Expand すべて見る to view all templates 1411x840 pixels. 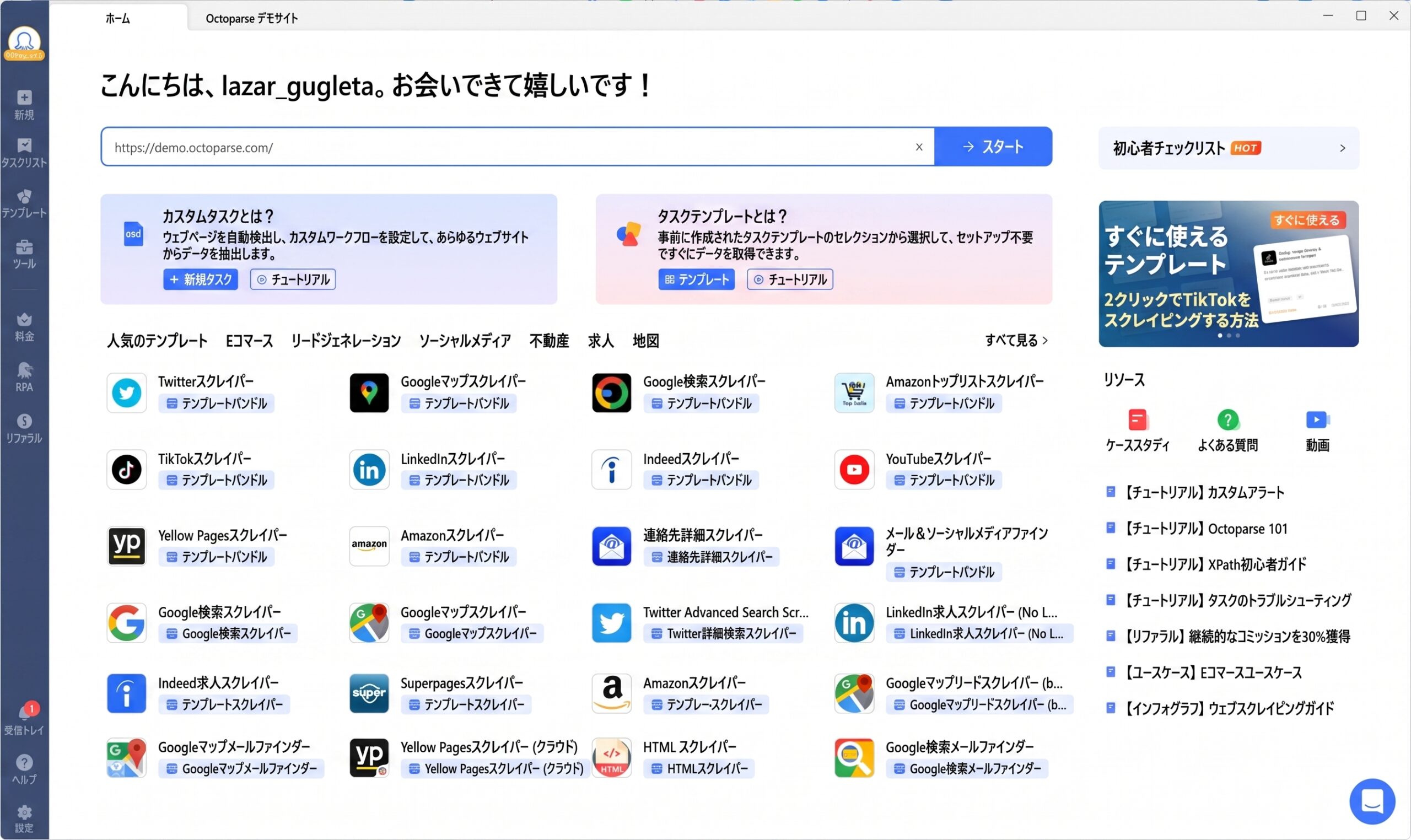click(x=1016, y=340)
